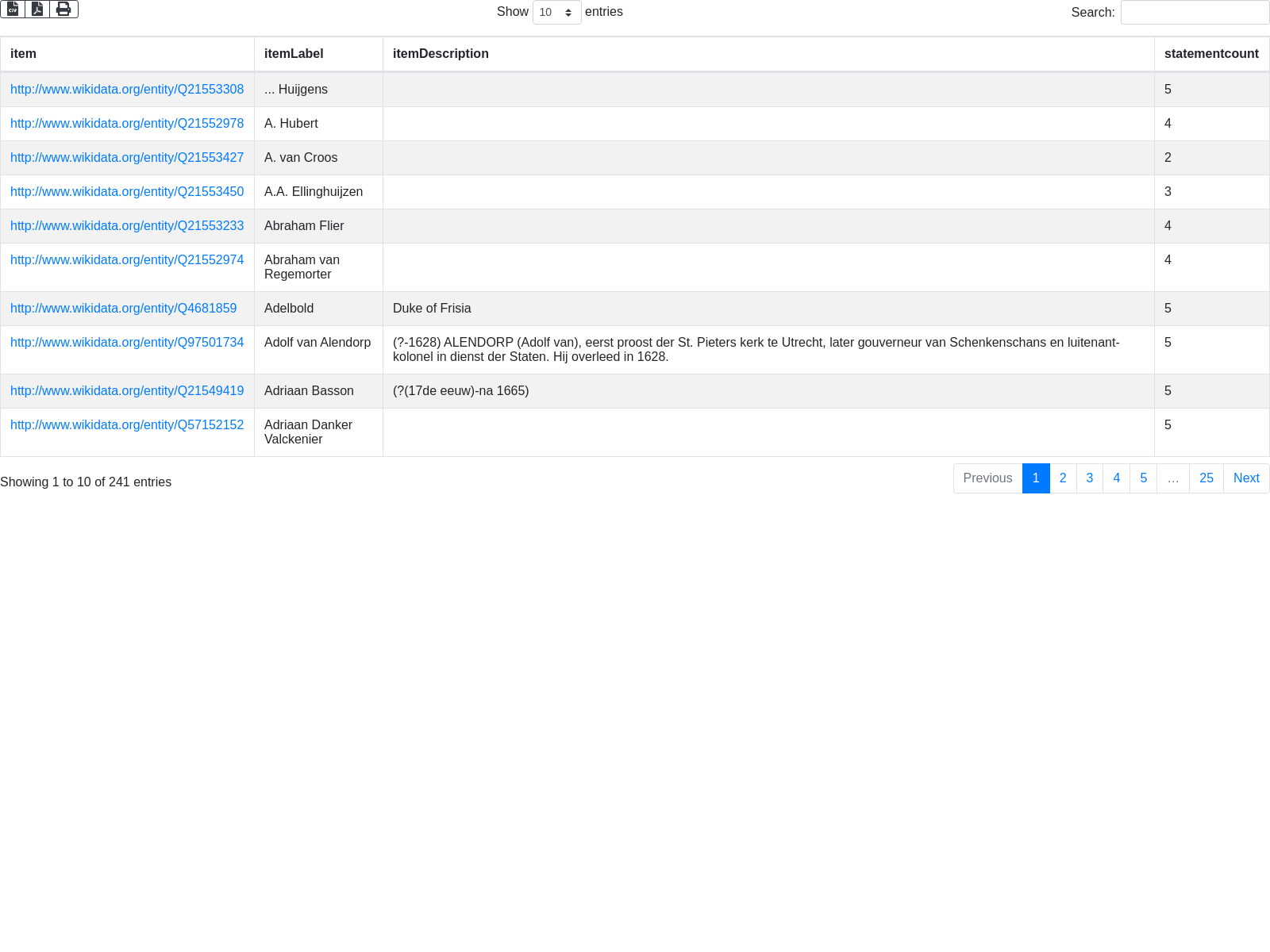Sort table by itemLabel column
Image resolution: width=1270 pixels, height=952 pixels.
tap(294, 54)
